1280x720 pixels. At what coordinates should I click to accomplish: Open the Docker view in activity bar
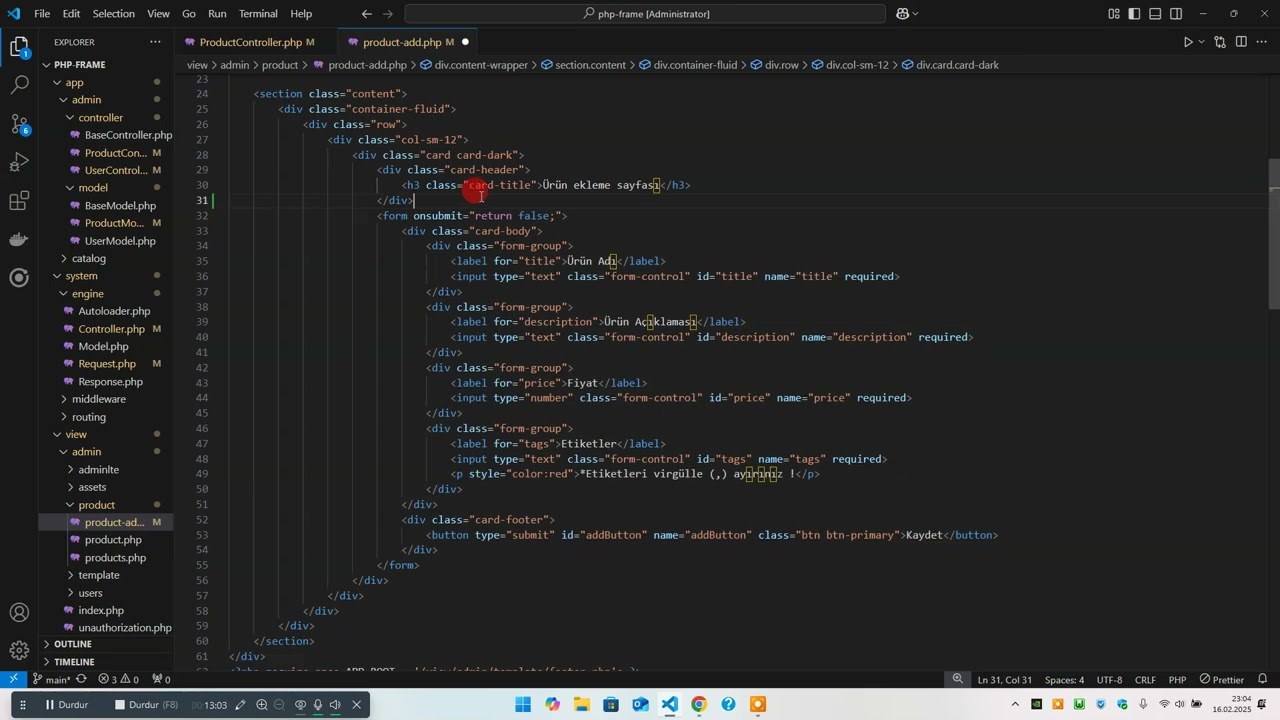19,239
